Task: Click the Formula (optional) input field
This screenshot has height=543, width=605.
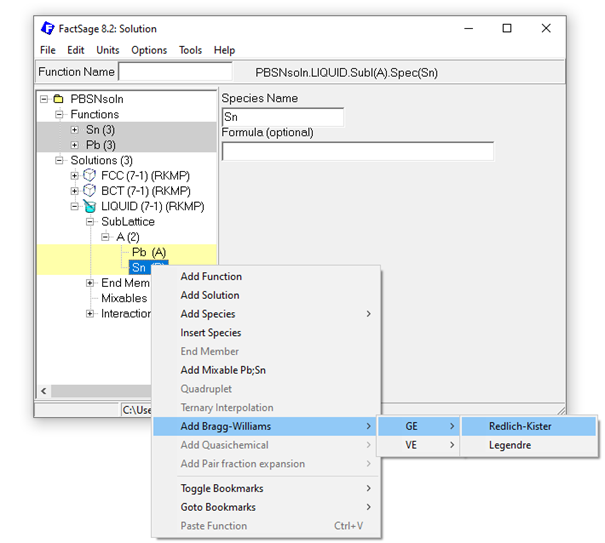Action: pyautogui.click(x=358, y=151)
